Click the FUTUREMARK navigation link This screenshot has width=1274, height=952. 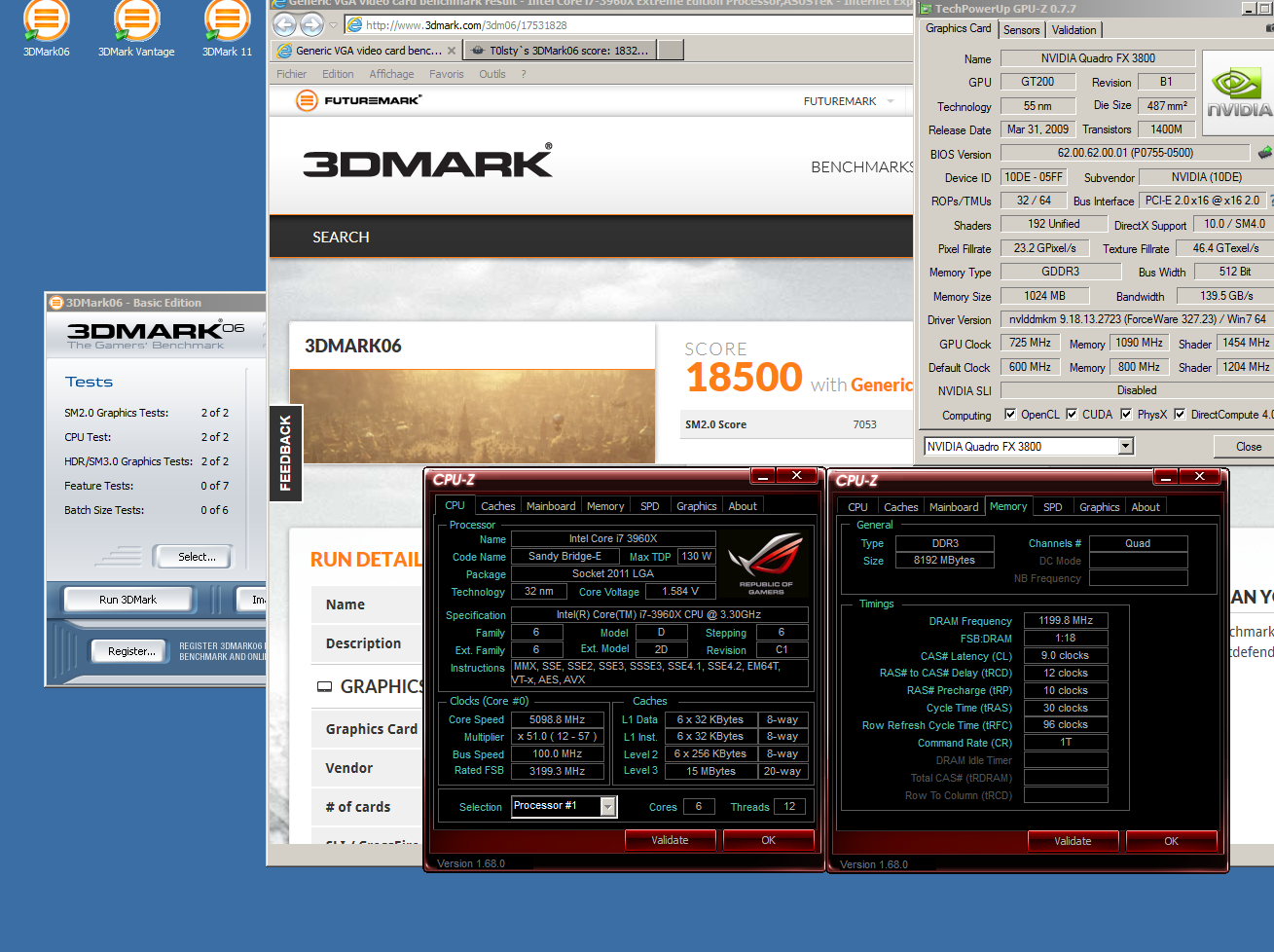click(840, 101)
